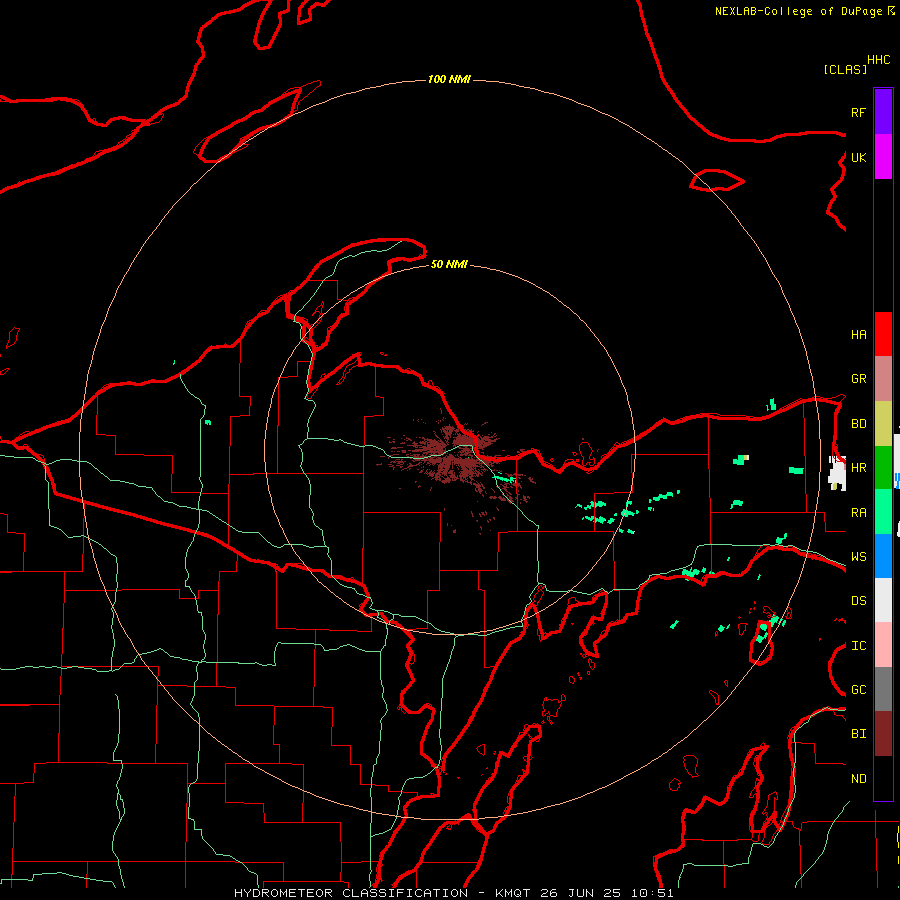
Task: Click the IC legend label
Action: pos(858,646)
